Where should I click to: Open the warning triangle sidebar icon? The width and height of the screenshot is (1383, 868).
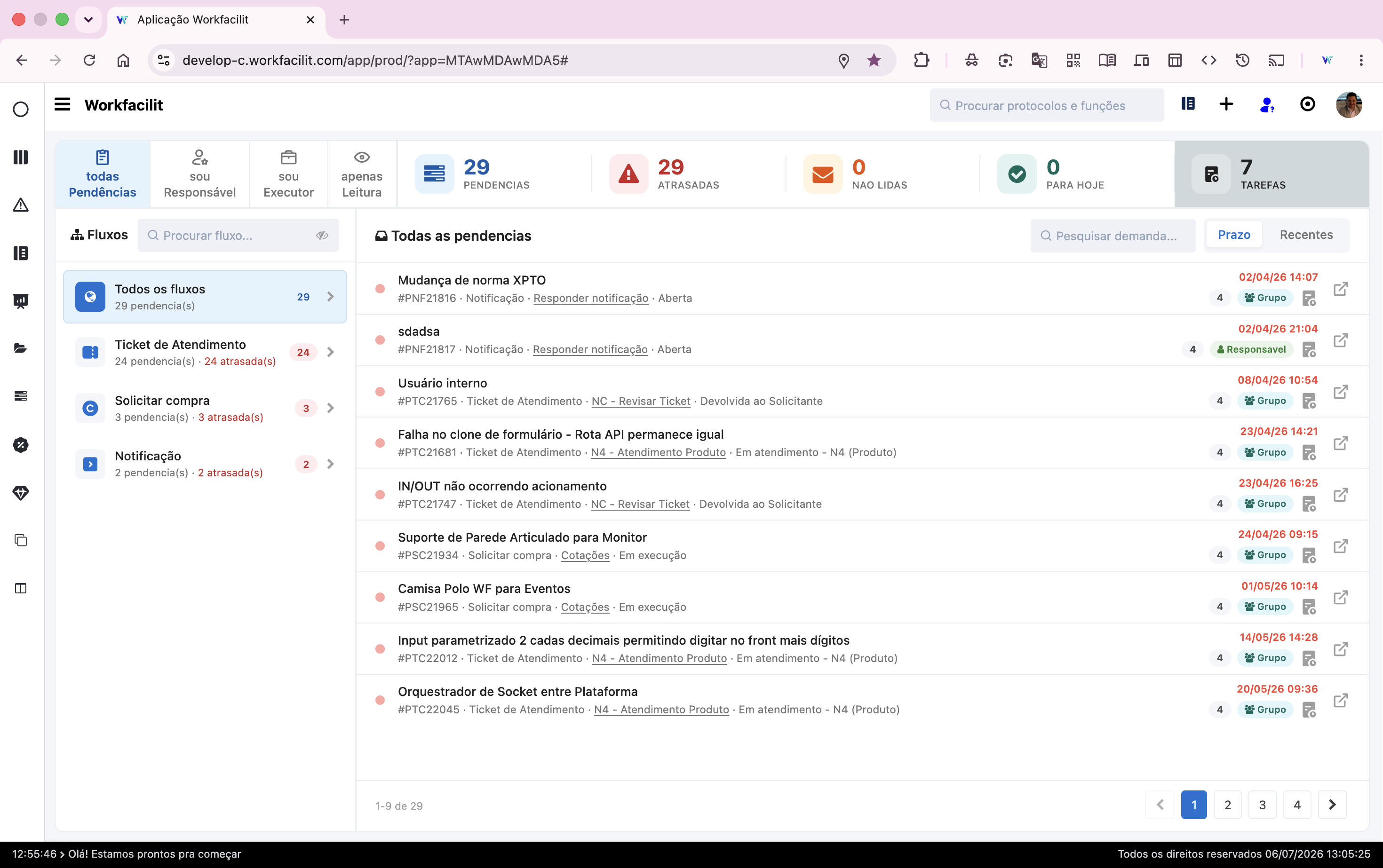coord(21,205)
